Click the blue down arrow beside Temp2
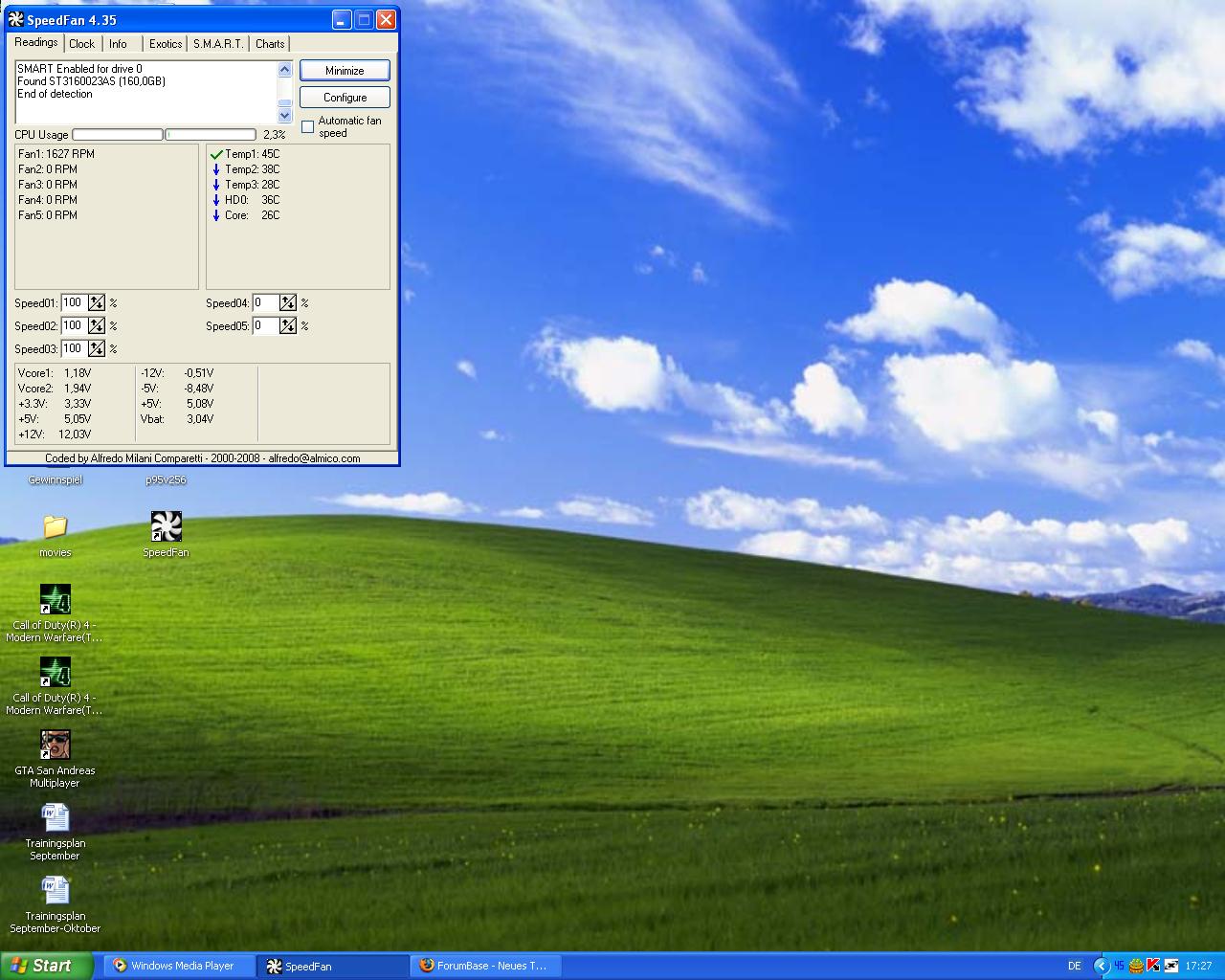Screen dimensions: 1225x980 click(x=216, y=169)
